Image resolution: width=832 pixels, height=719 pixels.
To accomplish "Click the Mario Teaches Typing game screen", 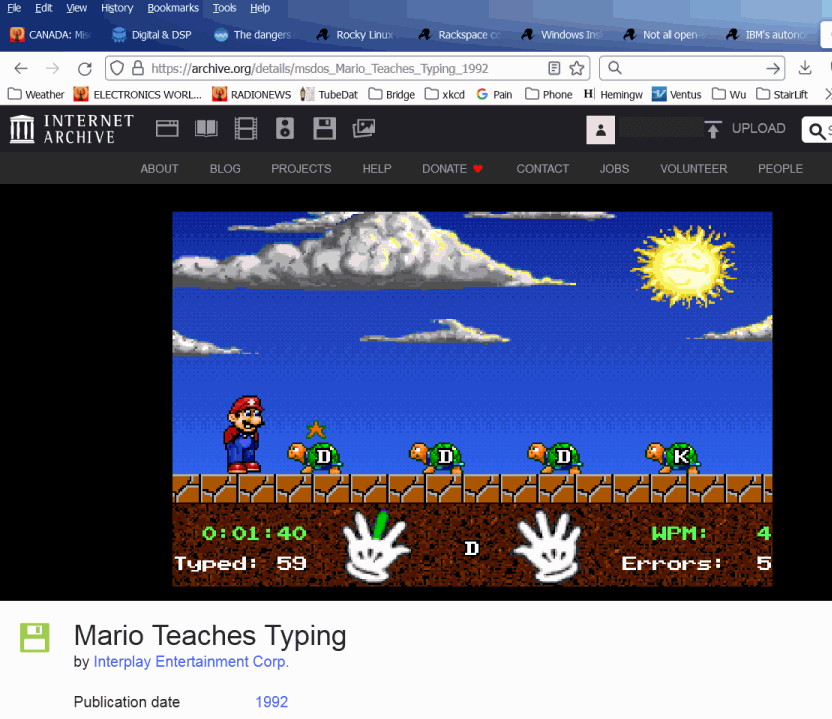I will click(x=472, y=399).
